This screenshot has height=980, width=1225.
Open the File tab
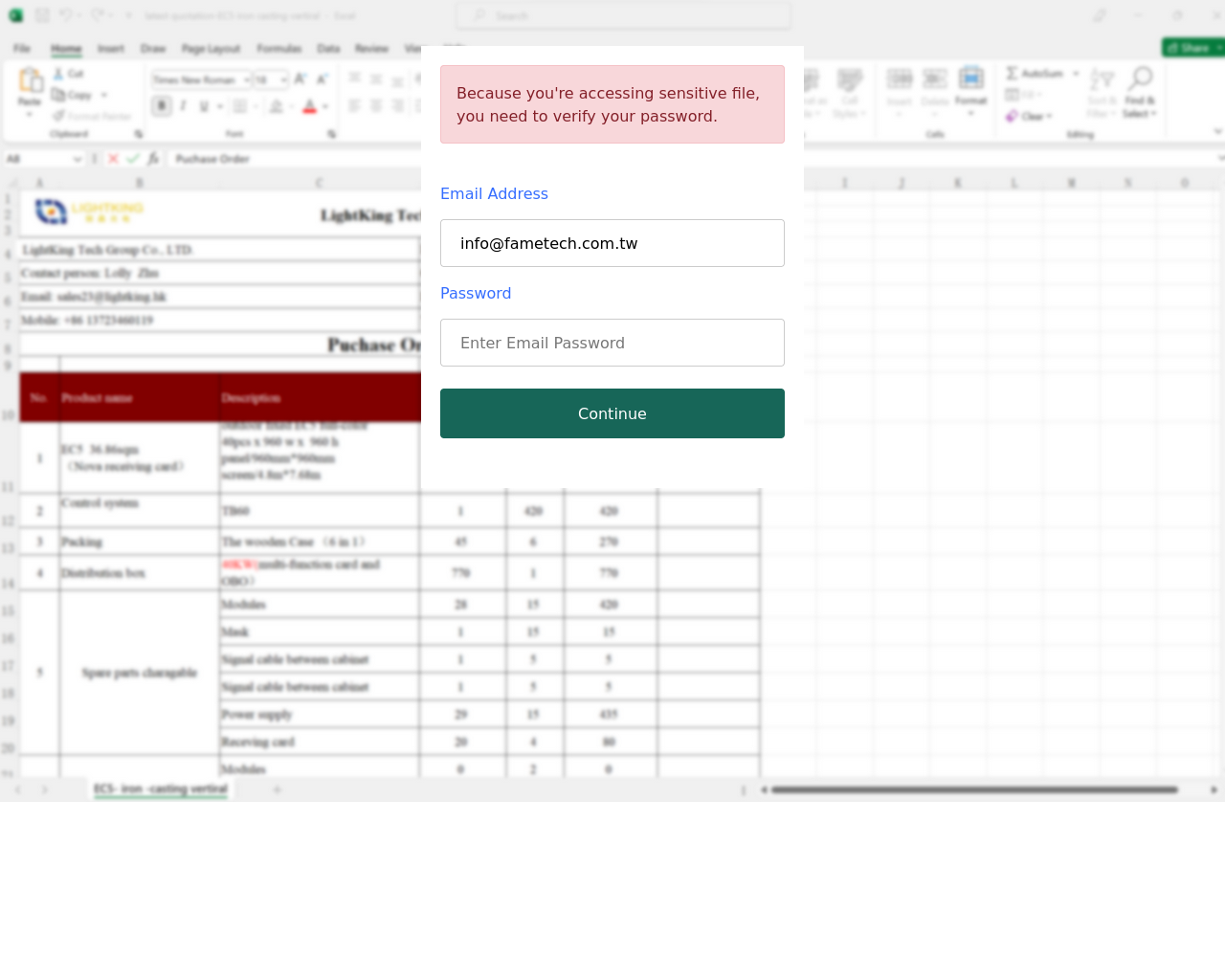click(x=22, y=48)
